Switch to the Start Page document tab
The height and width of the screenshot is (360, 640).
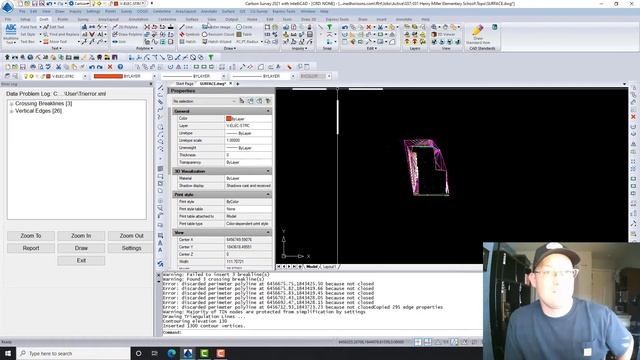[x=184, y=84]
